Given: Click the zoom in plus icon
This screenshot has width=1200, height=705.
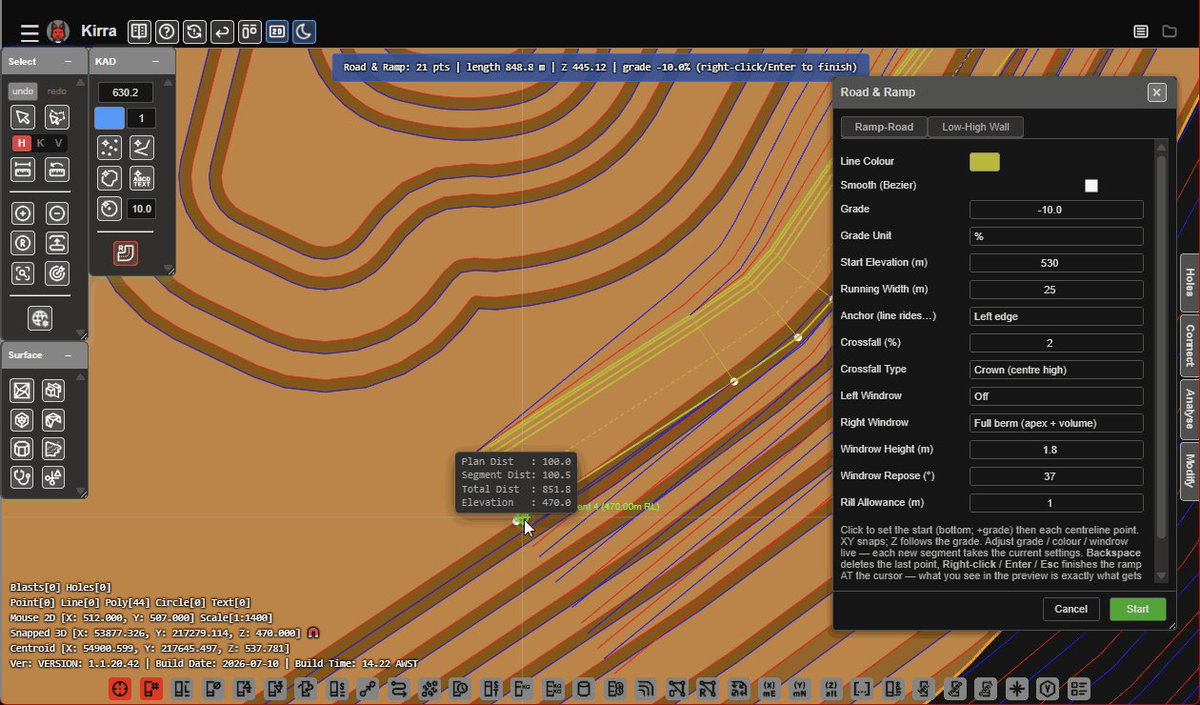Looking at the screenshot, I should coord(24,213).
